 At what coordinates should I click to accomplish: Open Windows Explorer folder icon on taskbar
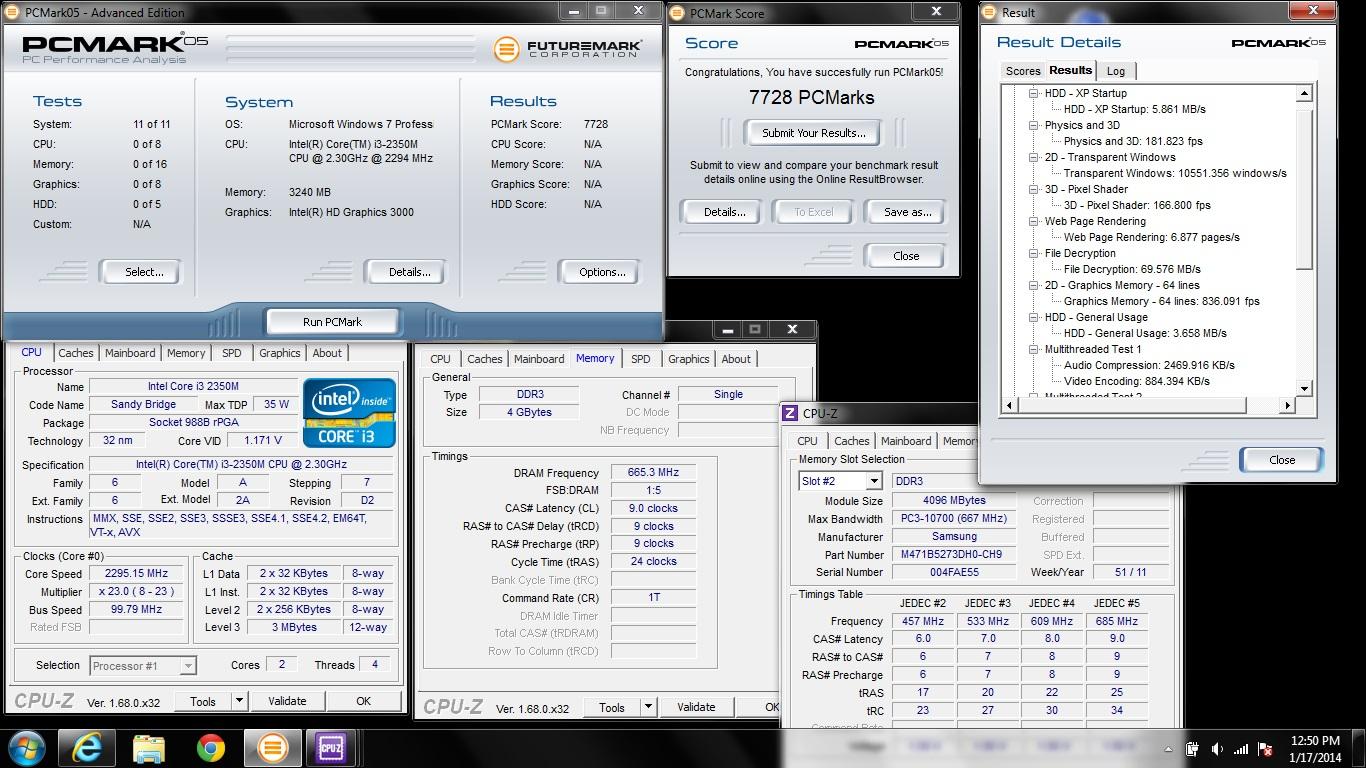[149, 748]
